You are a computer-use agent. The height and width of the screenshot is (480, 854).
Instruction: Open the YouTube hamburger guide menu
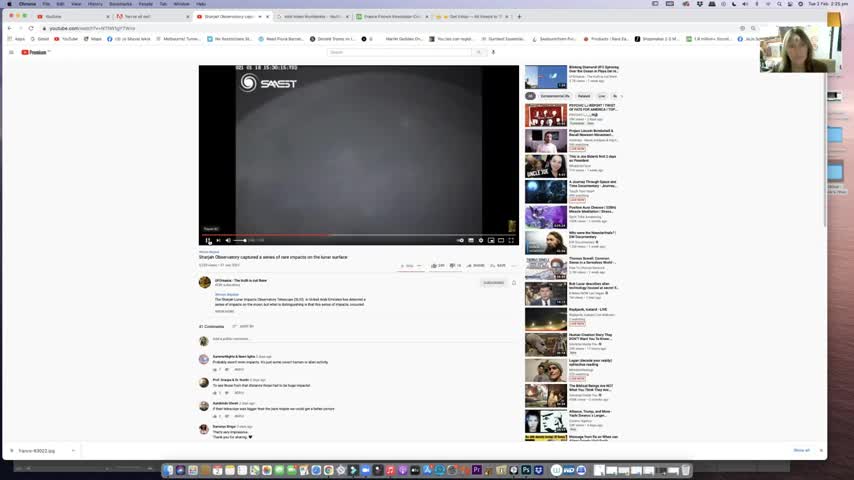pos(11,52)
